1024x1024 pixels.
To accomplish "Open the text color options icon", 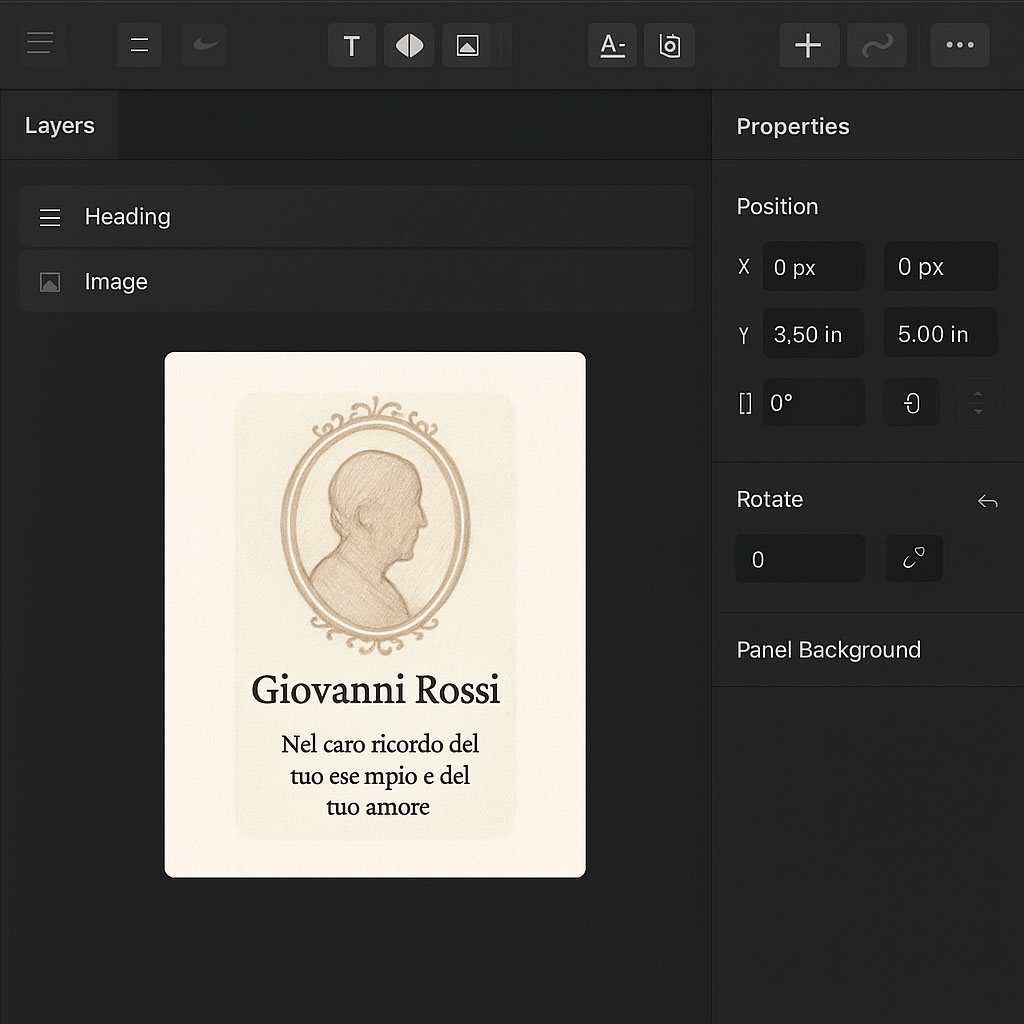I will (612, 45).
